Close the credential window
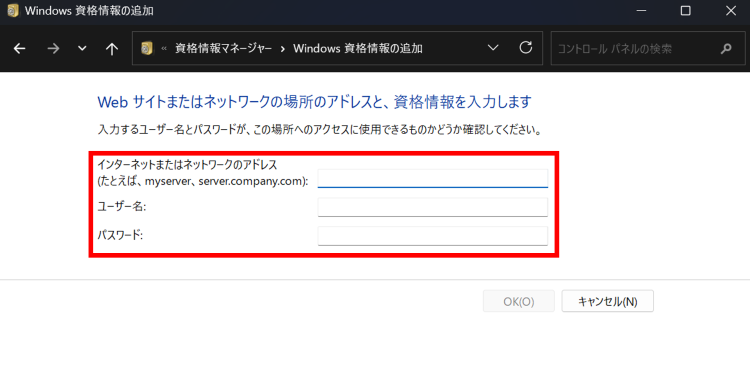Image resolution: width=750 pixels, height=387 pixels. coord(730,11)
